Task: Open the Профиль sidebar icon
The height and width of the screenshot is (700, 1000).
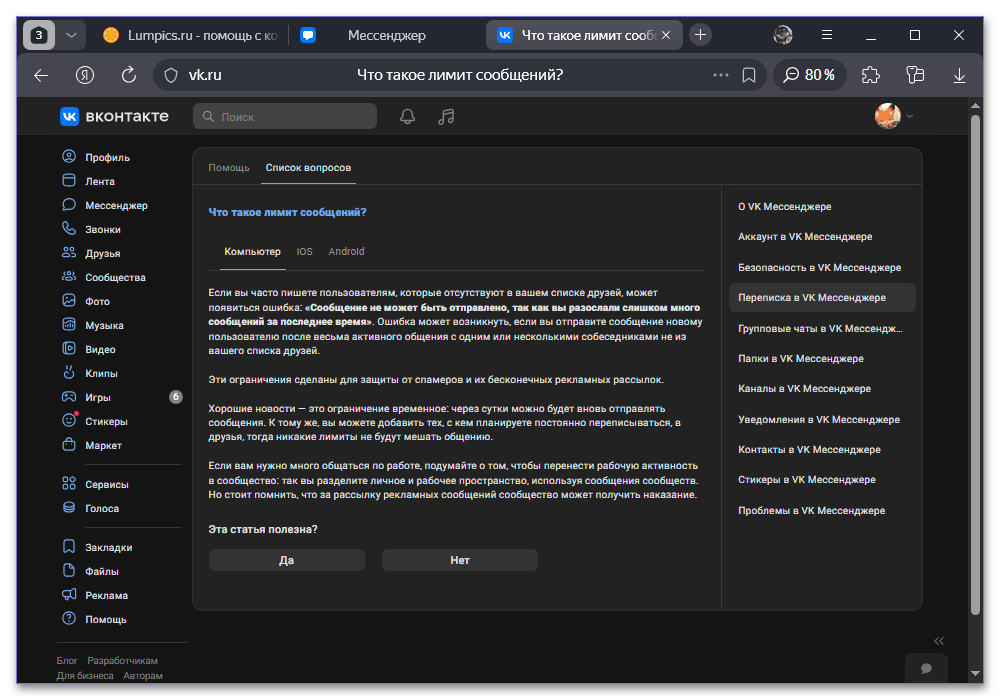Action: click(69, 156)
